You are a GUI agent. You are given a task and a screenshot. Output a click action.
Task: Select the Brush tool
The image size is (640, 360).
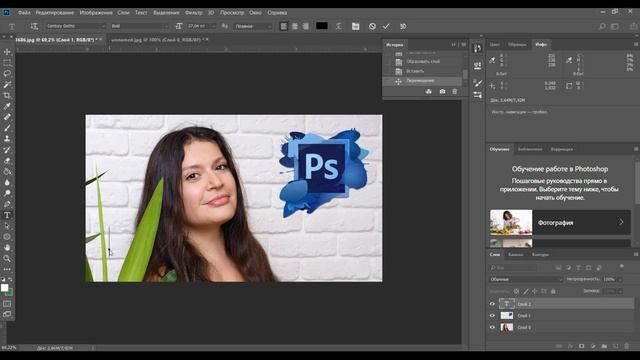point(7,128)
